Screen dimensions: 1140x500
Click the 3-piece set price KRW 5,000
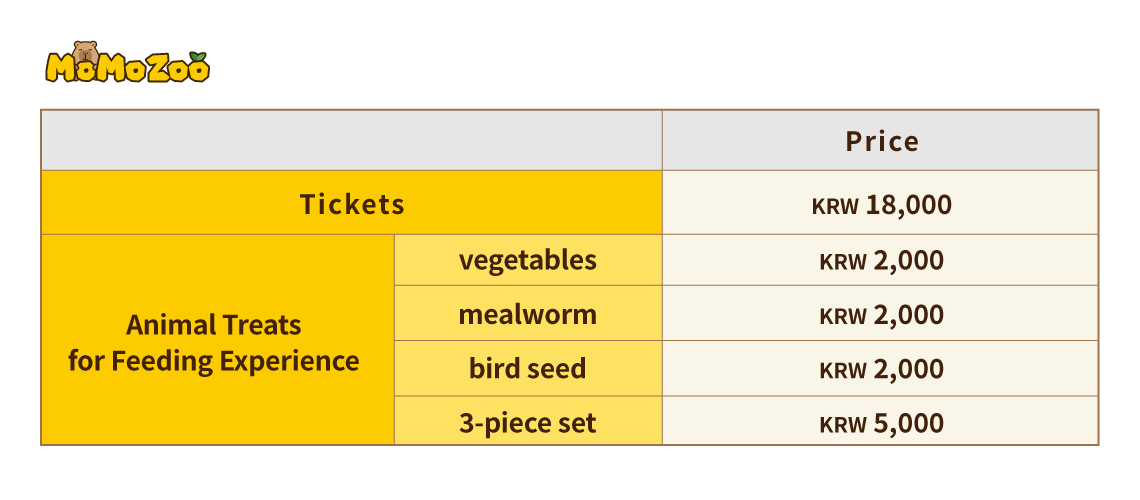pyautogui.click(x=880, y=422)
